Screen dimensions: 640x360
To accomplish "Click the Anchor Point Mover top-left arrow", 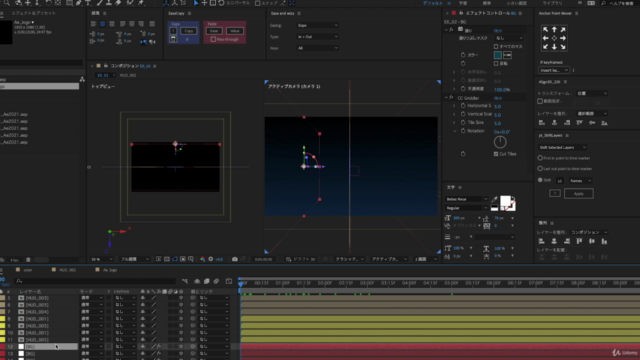I will (x=545, y=30).
